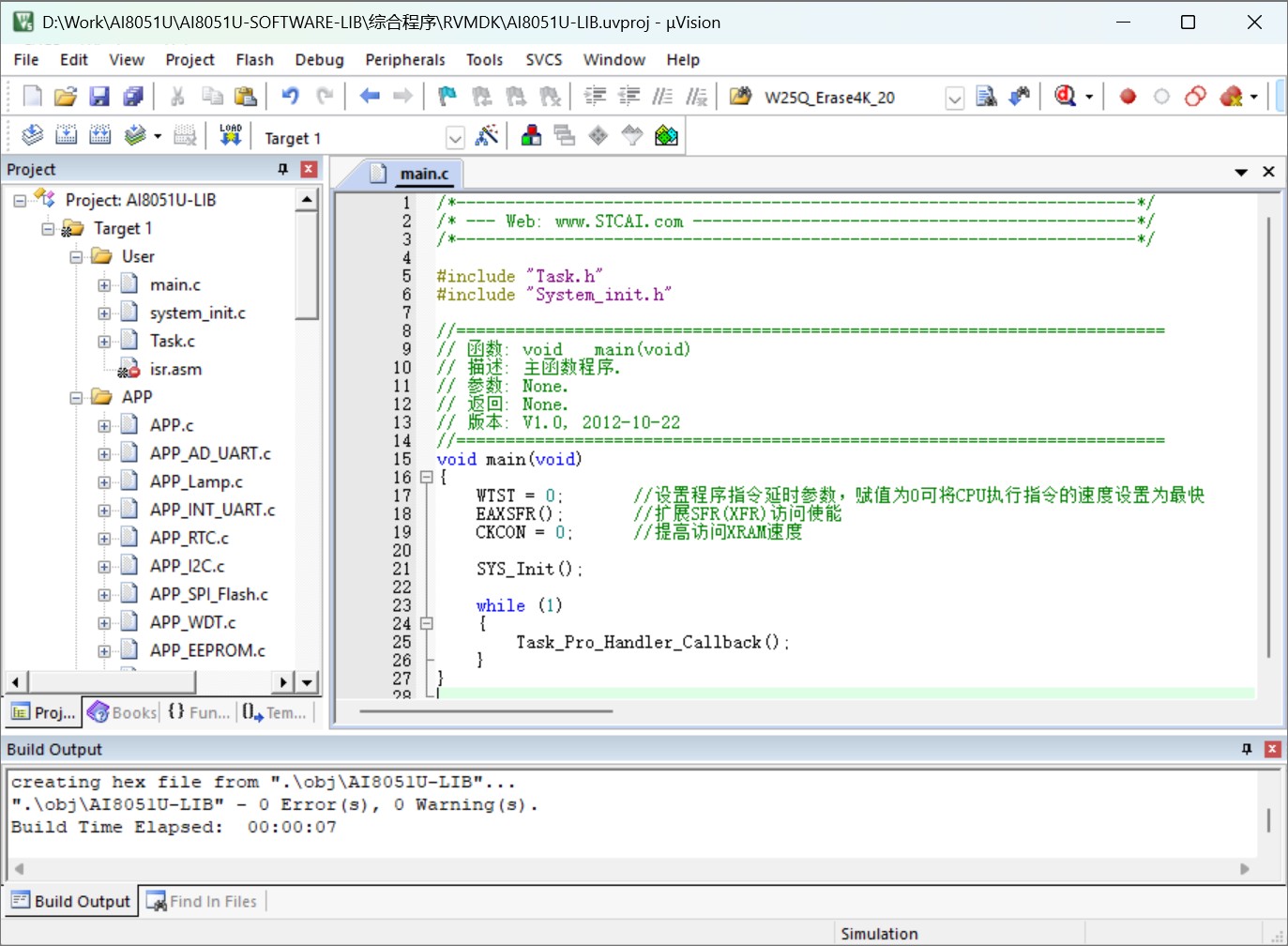The height and width of the screenshot is (946, 1288).
Task: Unindent the selected lines
Action: (x=629, y=97)
